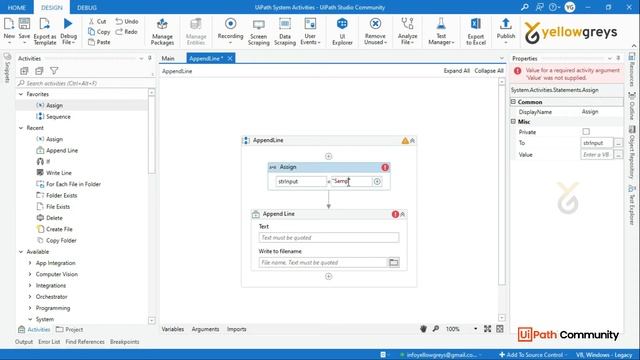640x360 pixels.
Task: Open the Arguments panel
Action: point(205,329)
